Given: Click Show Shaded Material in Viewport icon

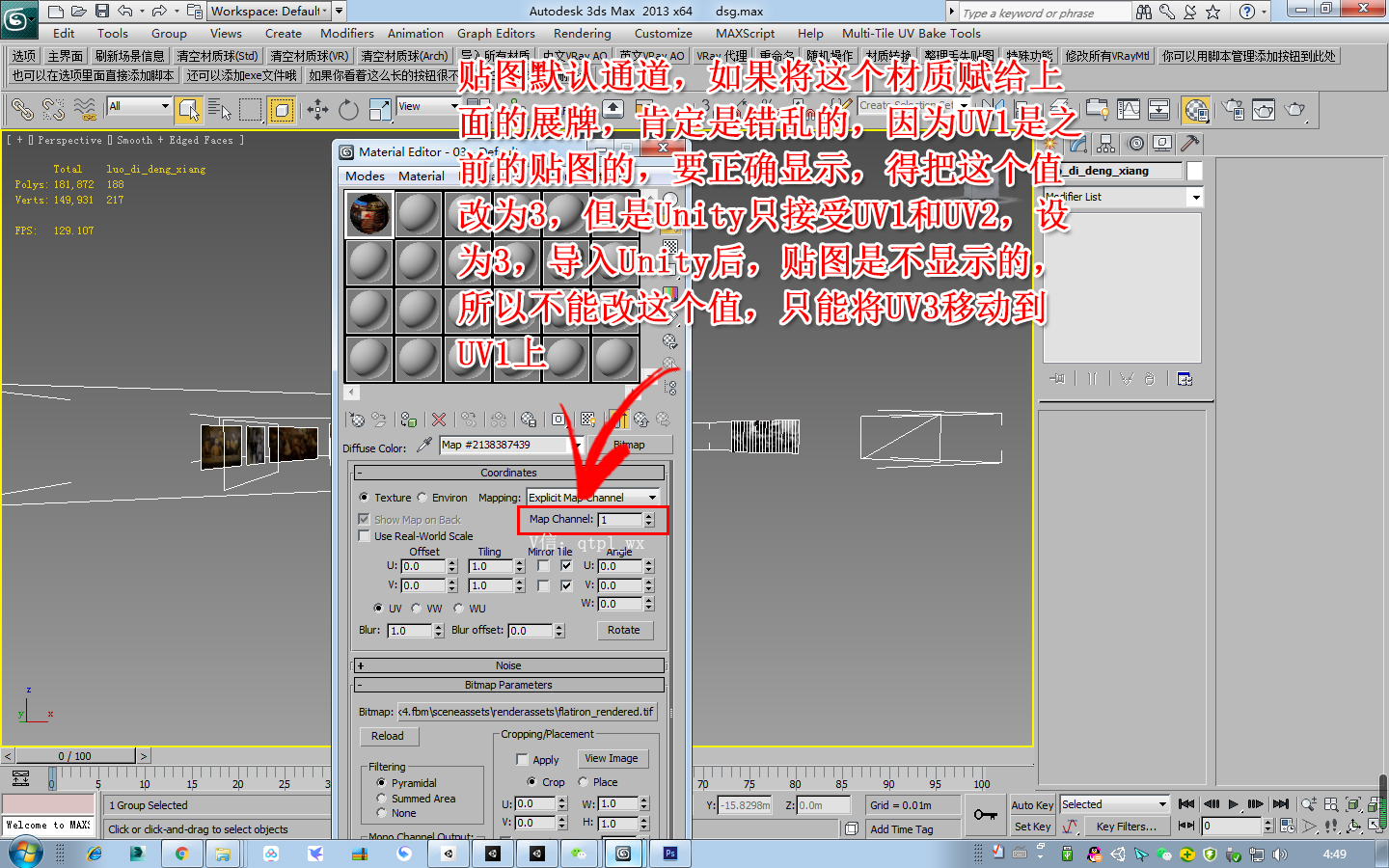Looking at the screenshot, I should point(587,420).
